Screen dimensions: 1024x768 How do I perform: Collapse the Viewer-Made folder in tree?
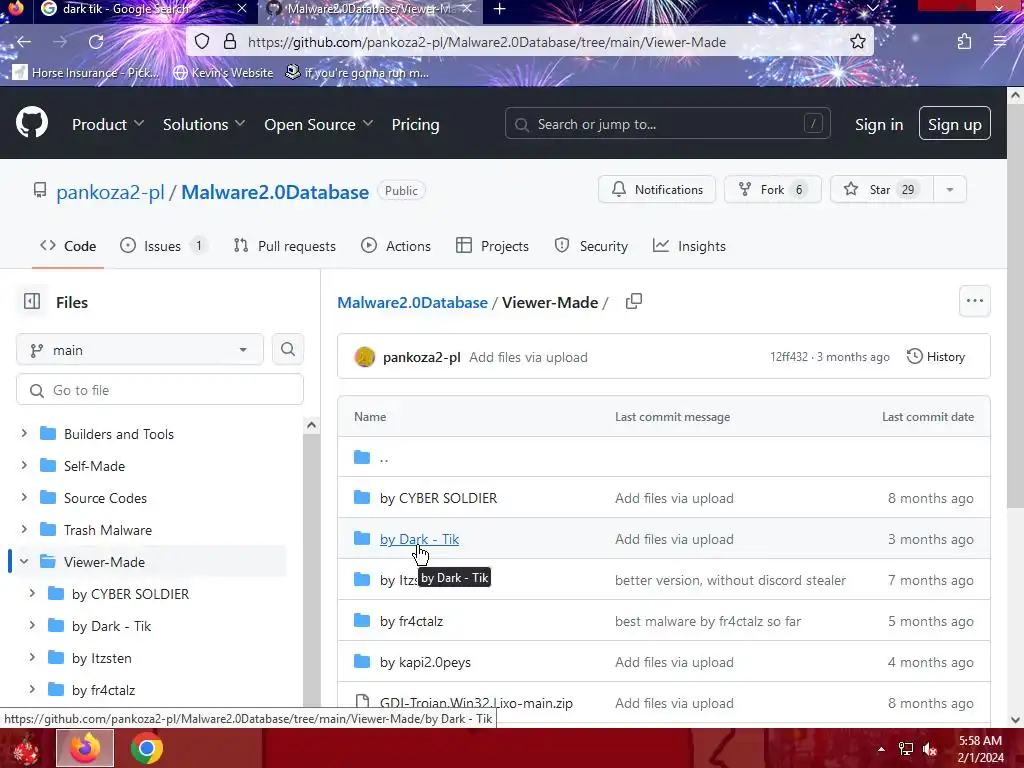click(x=24, y=561)
